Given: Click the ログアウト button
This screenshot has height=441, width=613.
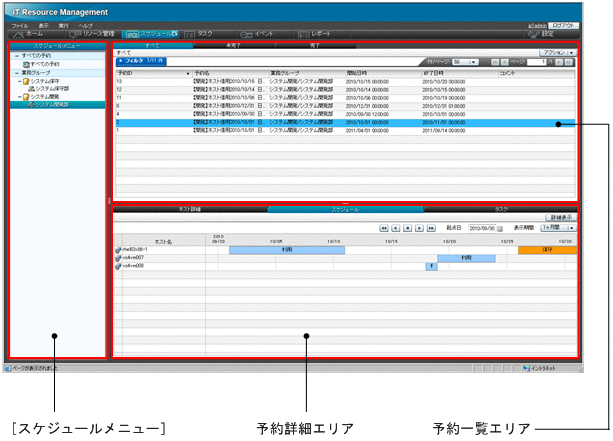Looking at the screenshot, I should tap(563, 25).
